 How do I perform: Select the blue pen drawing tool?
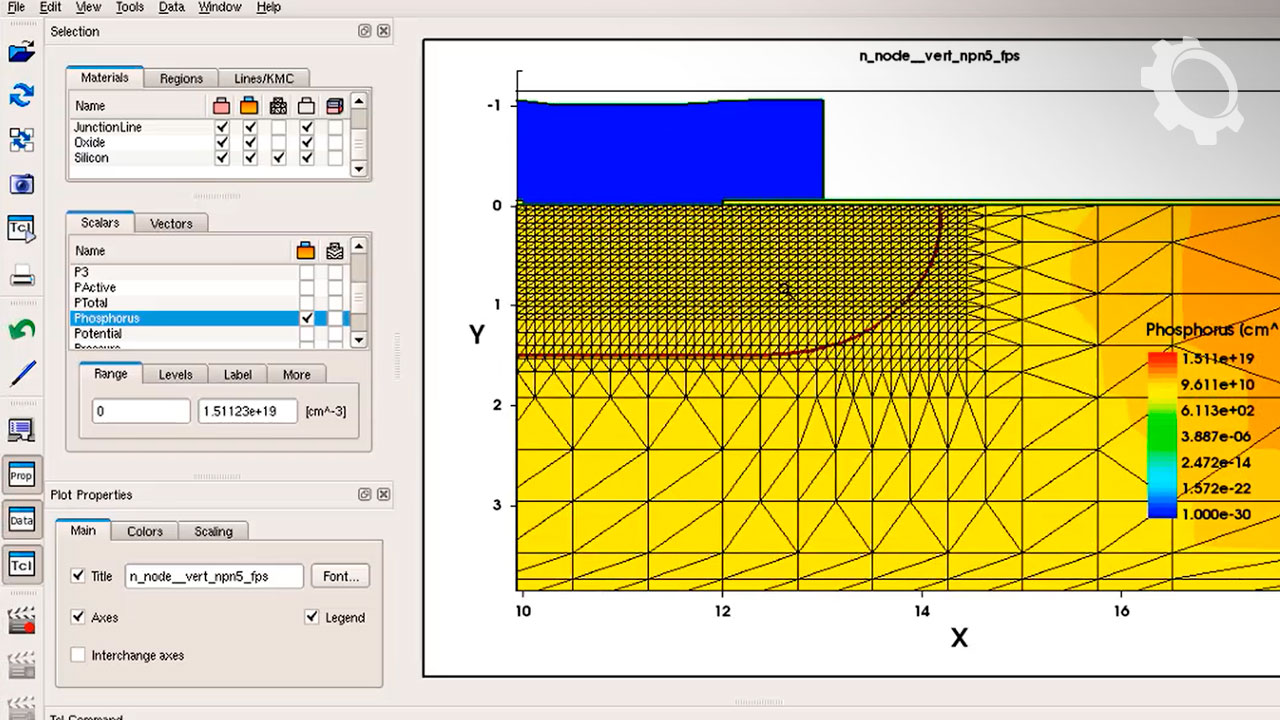click(21, 375)
